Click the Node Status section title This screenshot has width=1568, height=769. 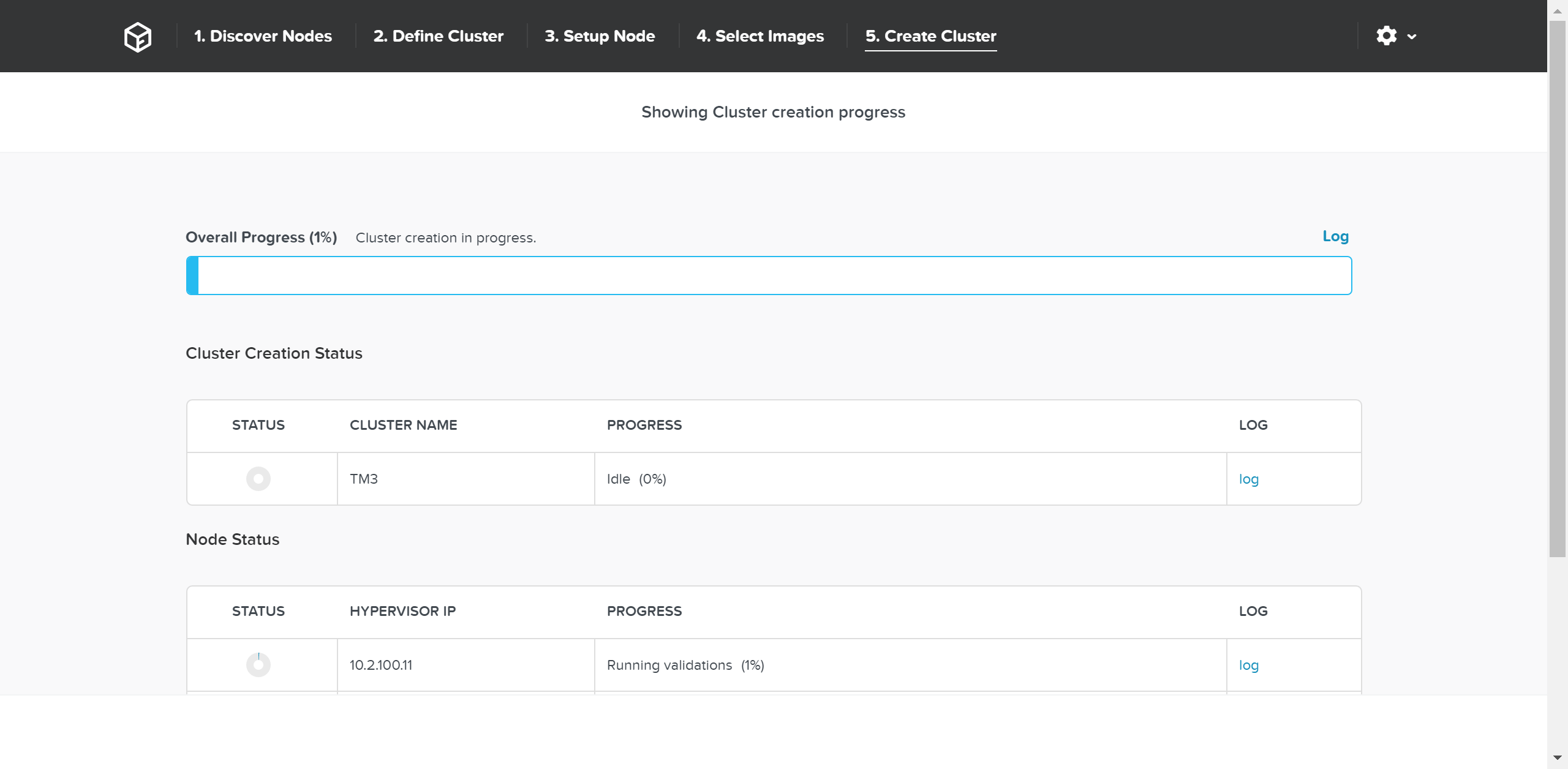click(232, 539)
